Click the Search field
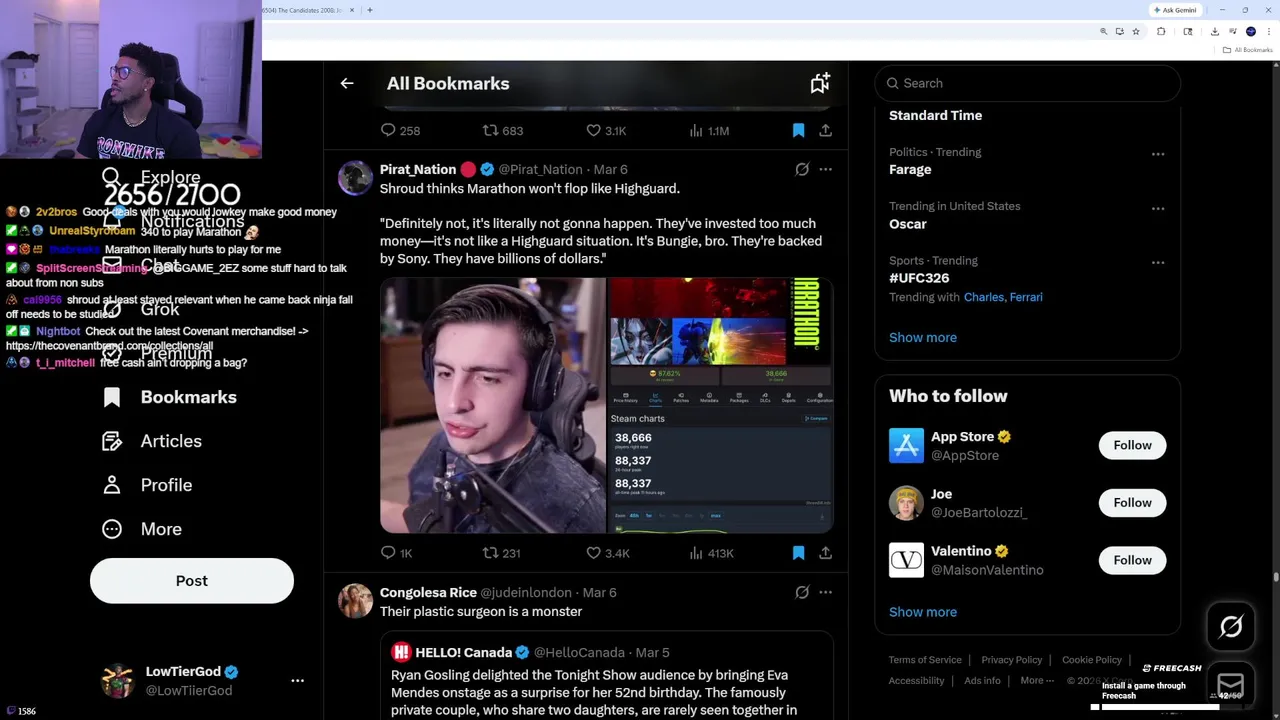1280x720 pixels. [x=1028, y=84]
